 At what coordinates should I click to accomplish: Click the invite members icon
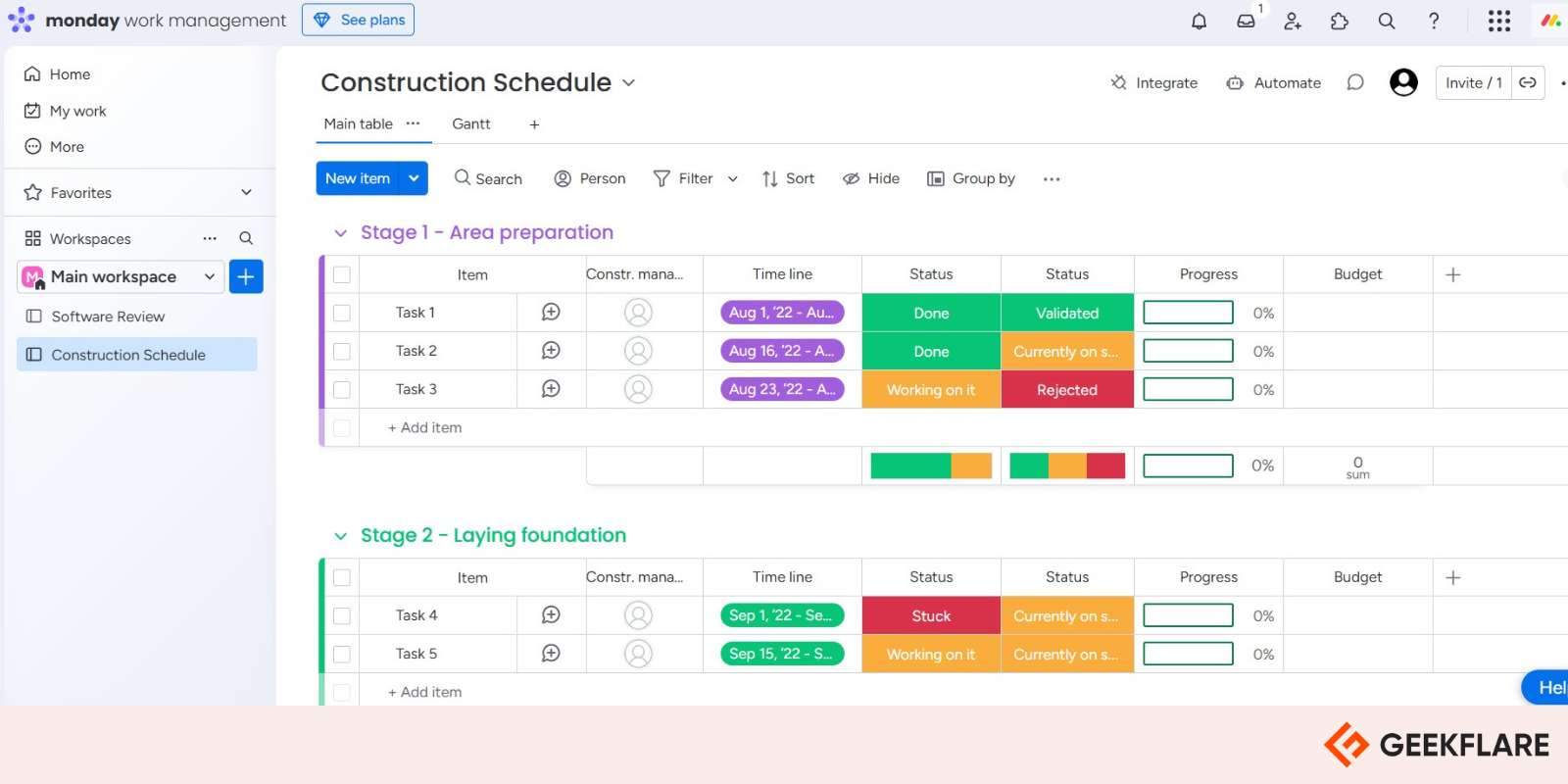1293,21
